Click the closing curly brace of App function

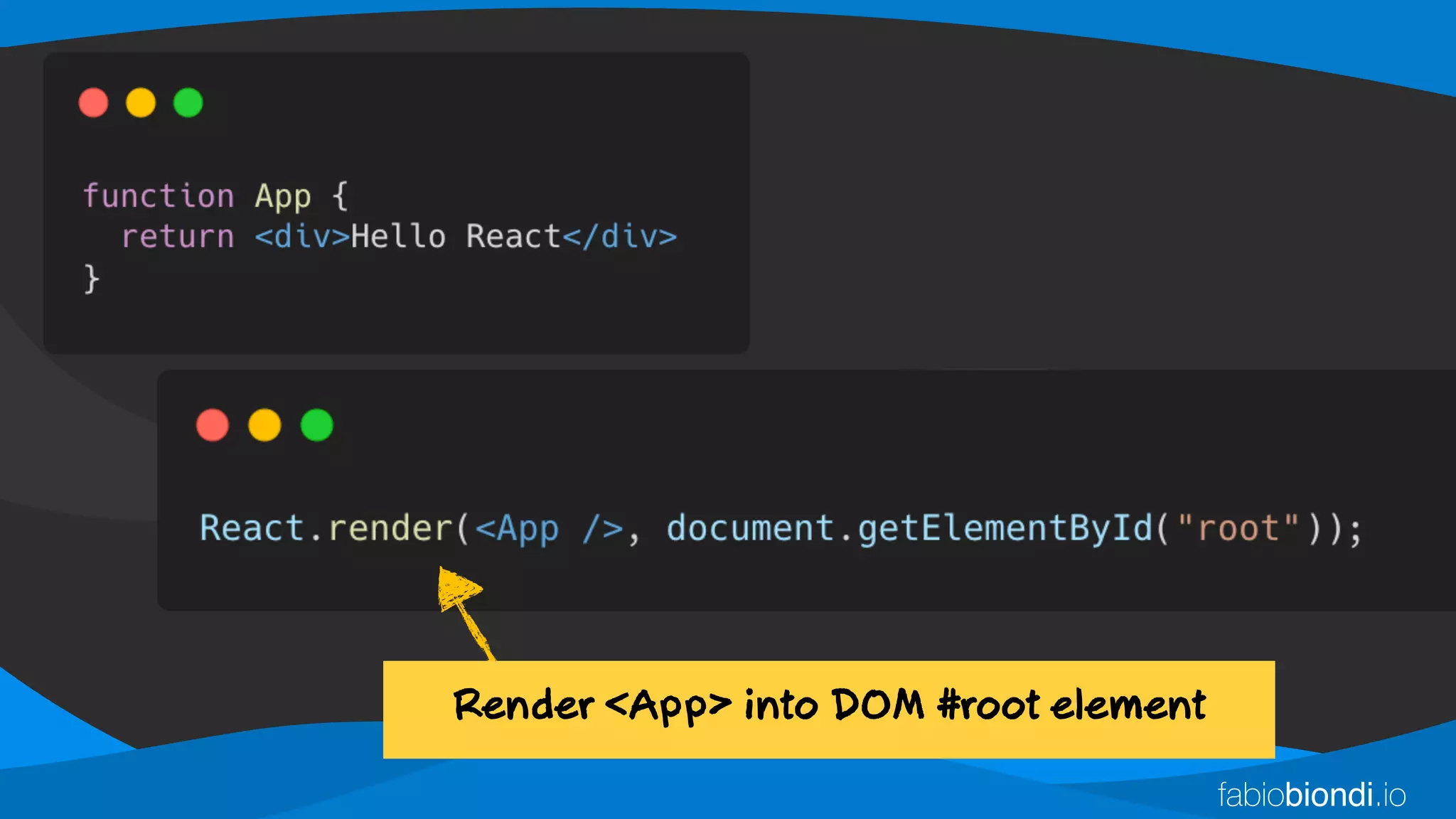pyautogui.click(x=91, y=278)
